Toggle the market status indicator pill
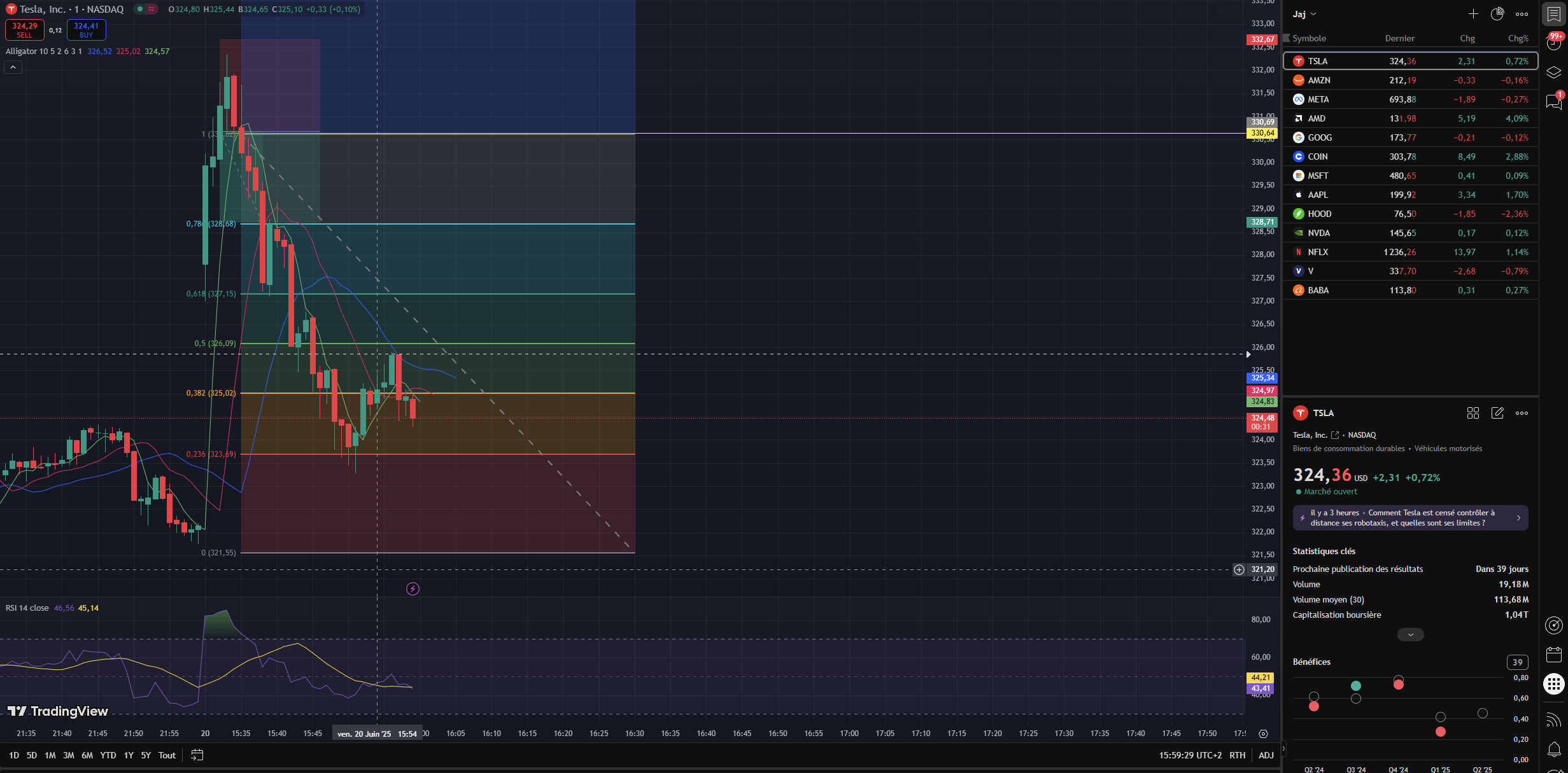The width and height of the screenshot is (1568, 773). pyautogui.click(x=146, y=9)
